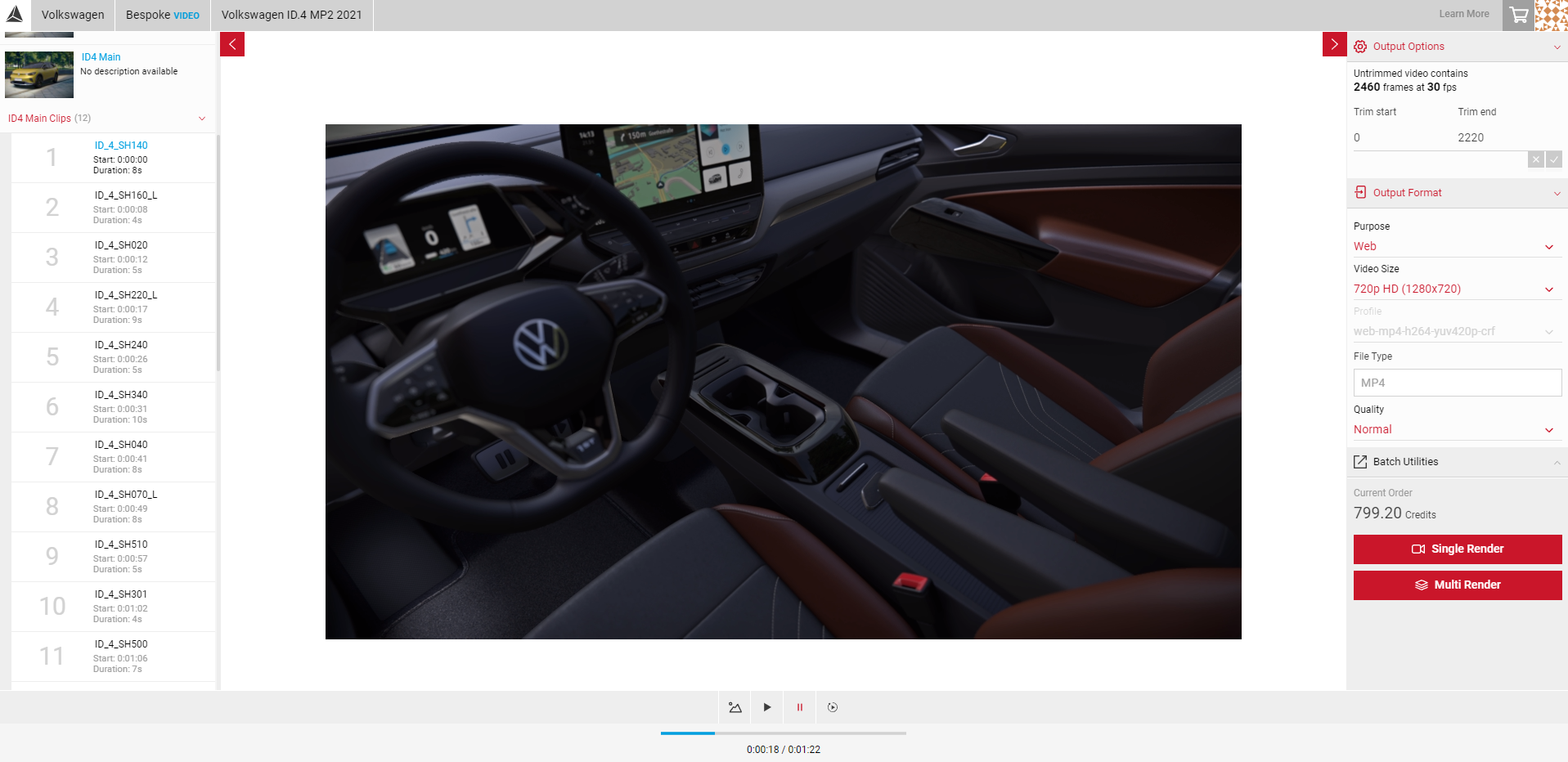Open the ID4 Main title link
This screenshot has width=1568, height=762.
tap(101, 57)
